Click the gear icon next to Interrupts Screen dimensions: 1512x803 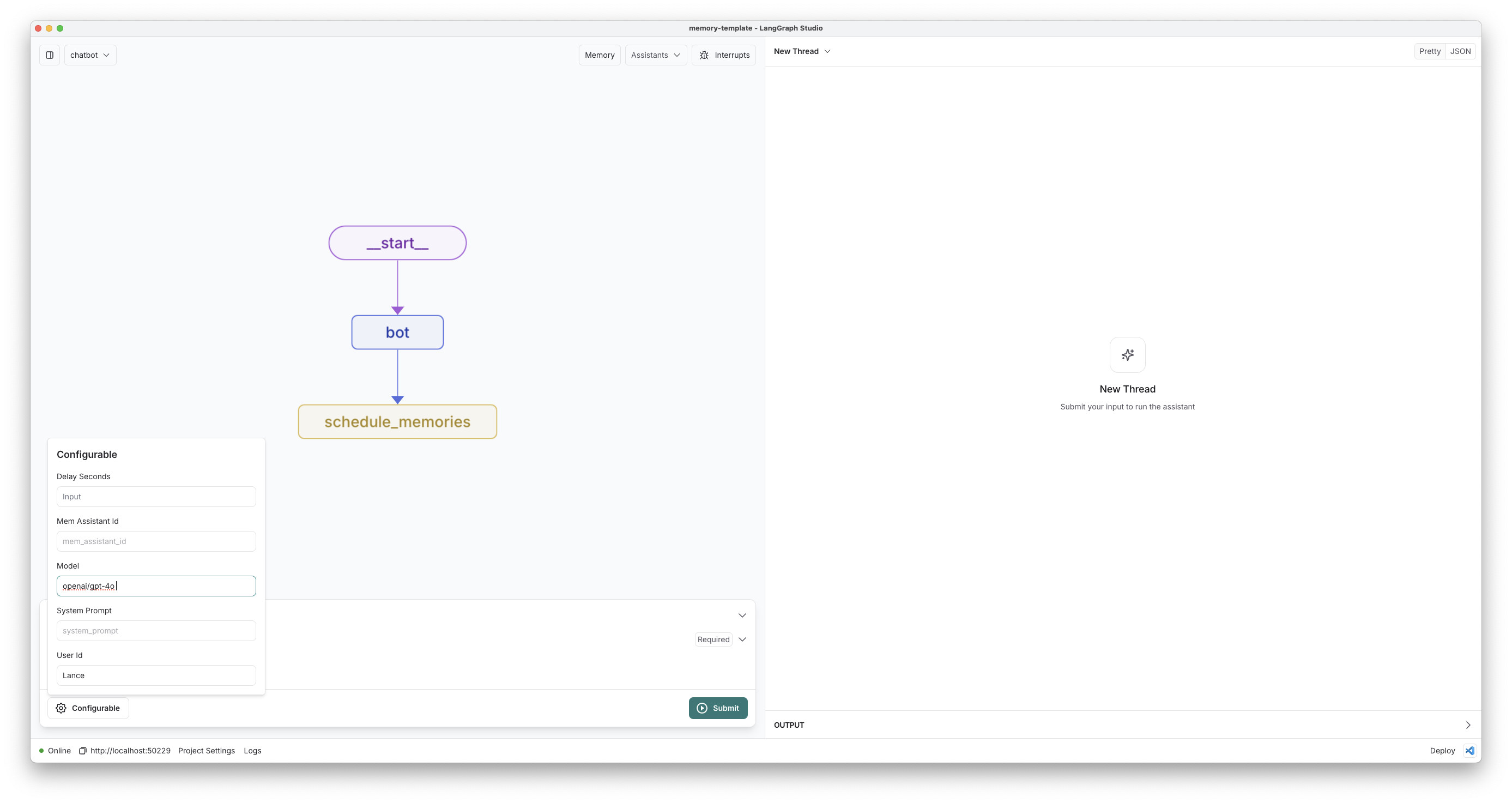coord(704,55)
